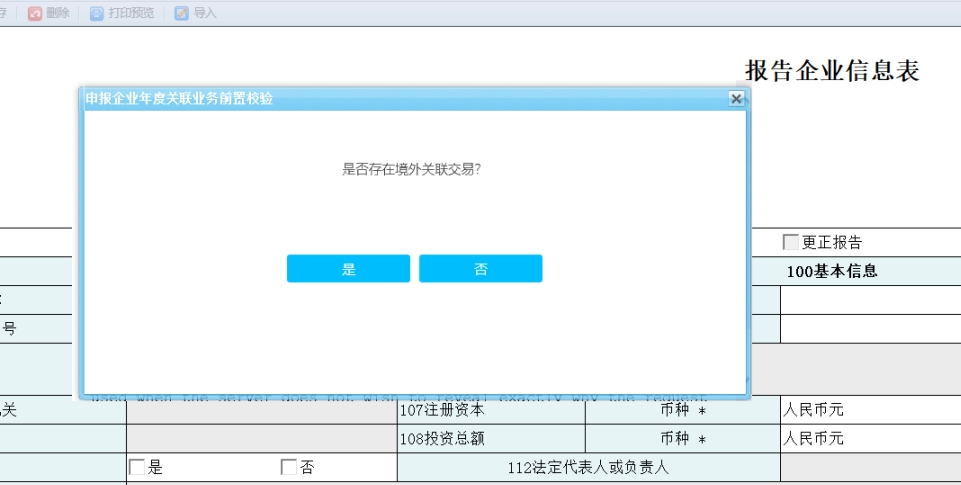Open 打印预览 (print preview) from toolbar
Image resolution: width=961 pixels, height=485 pixels.
pyautogui.click(x=96, y=13)
